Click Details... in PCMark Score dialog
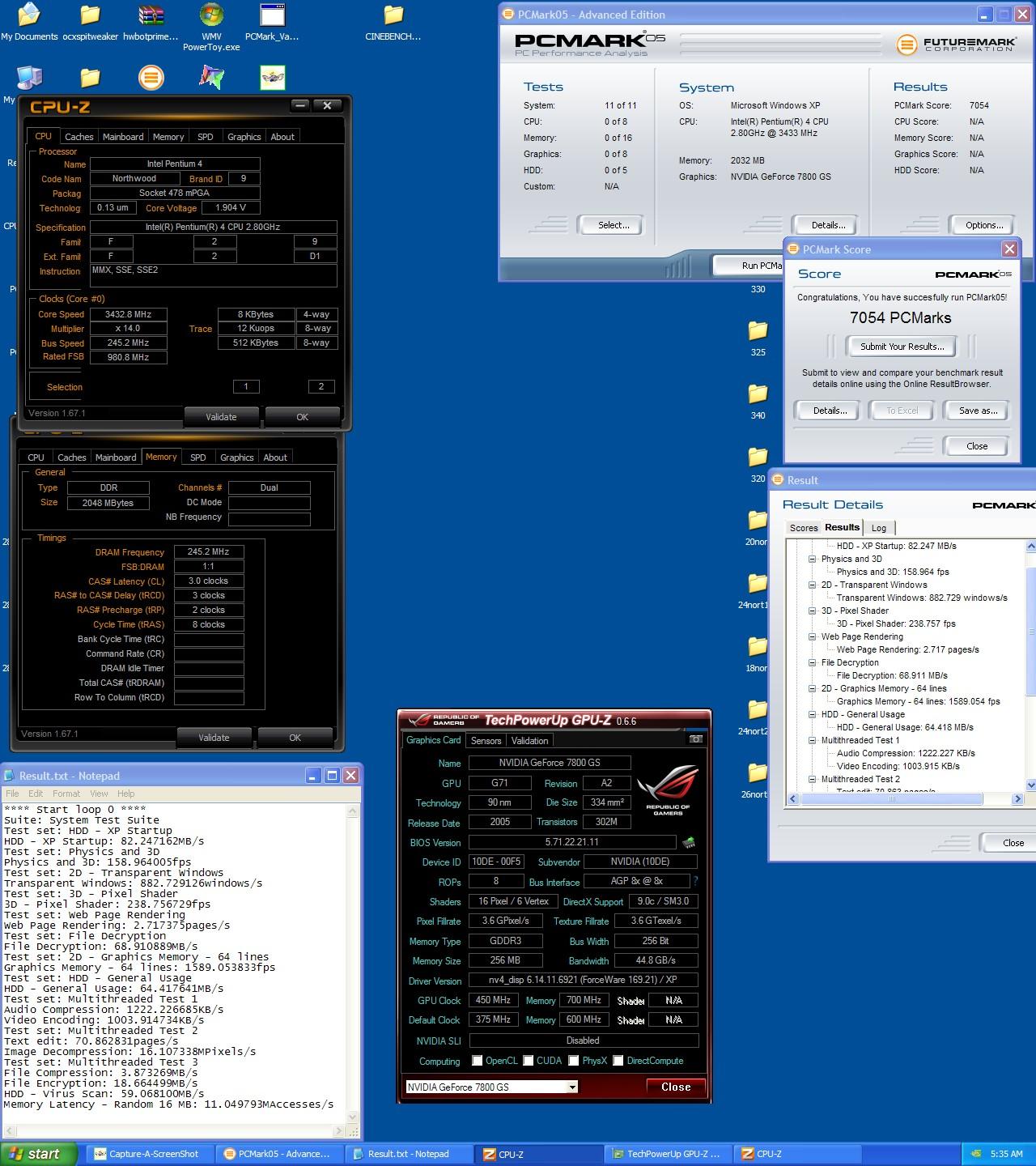Viewport: 1036px width, 1166px height. [830, 411]
